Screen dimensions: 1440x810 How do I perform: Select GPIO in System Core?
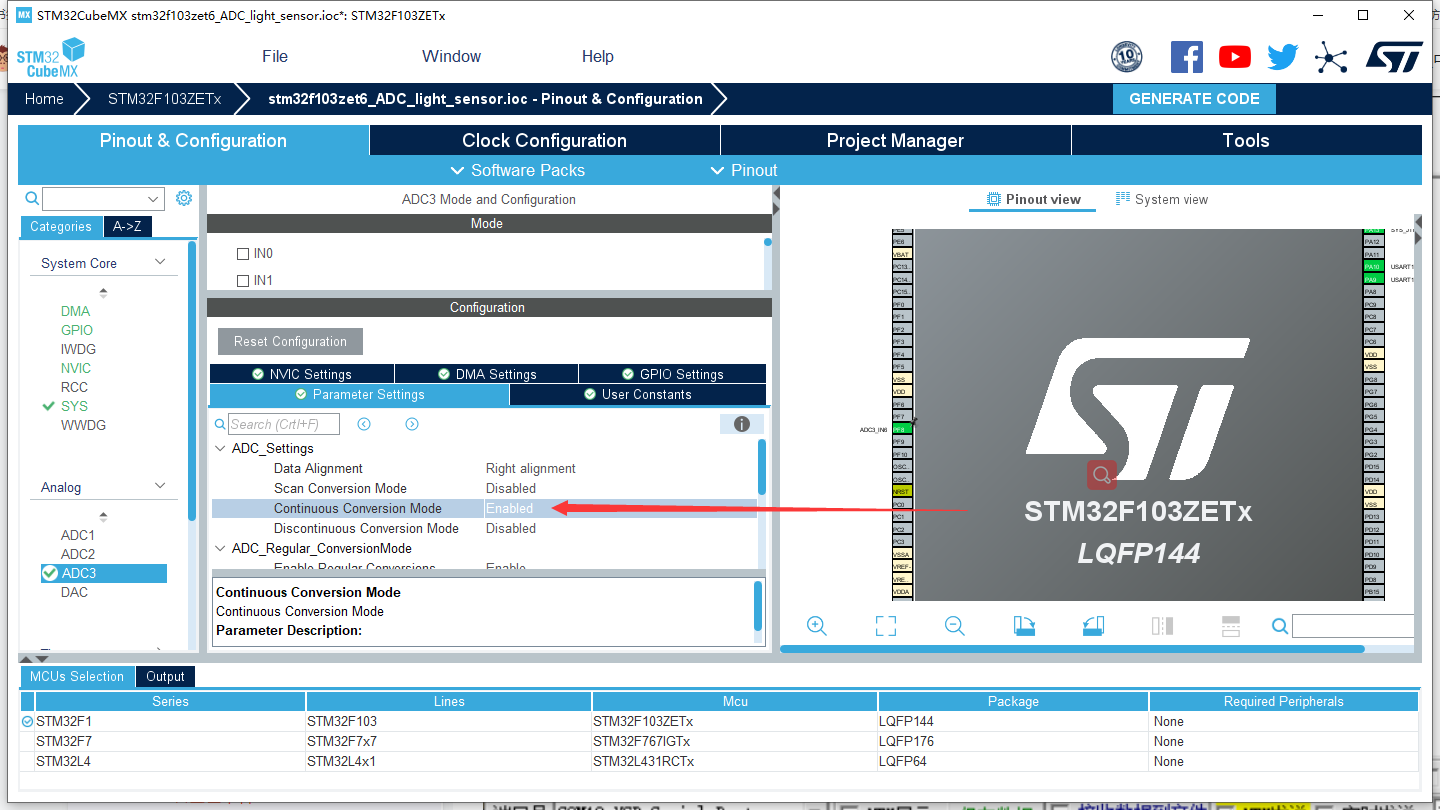77,330
